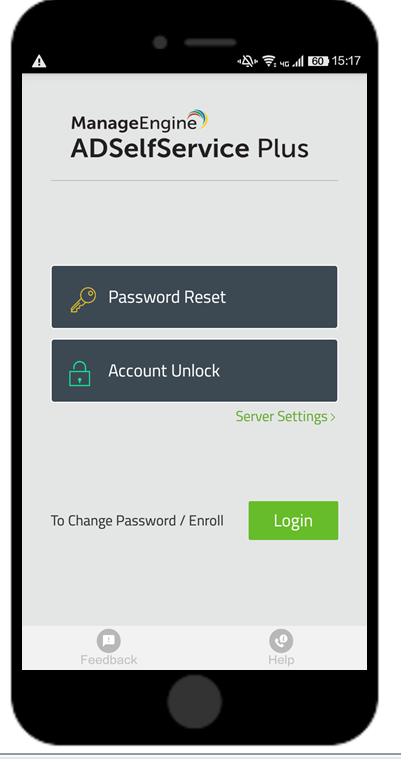
Task: Tap the battery level indicator showing 60
Action: (x=318, y=61)
